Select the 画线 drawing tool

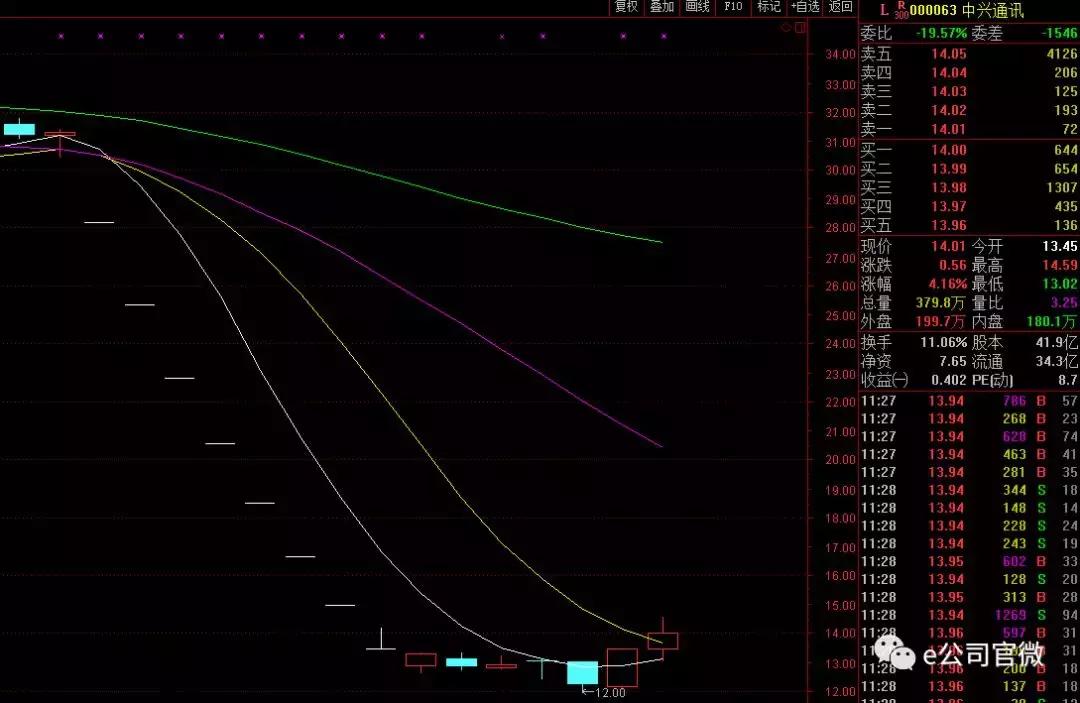697,7
